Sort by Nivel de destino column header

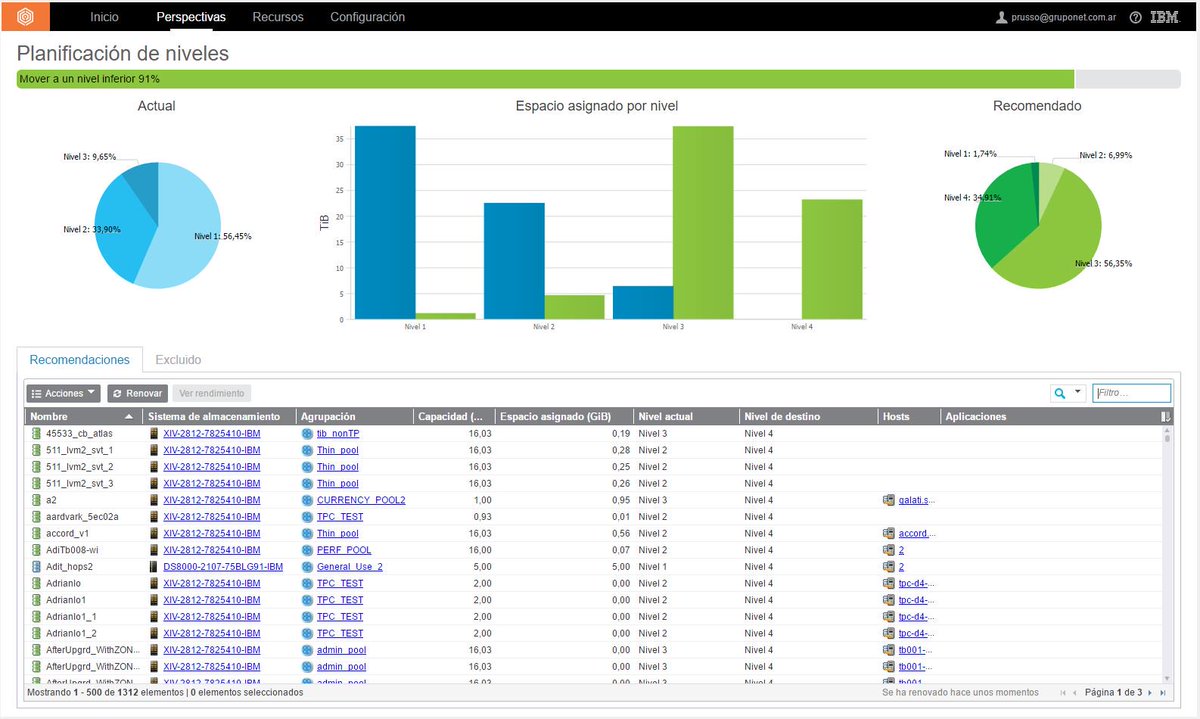pos(783,416)
